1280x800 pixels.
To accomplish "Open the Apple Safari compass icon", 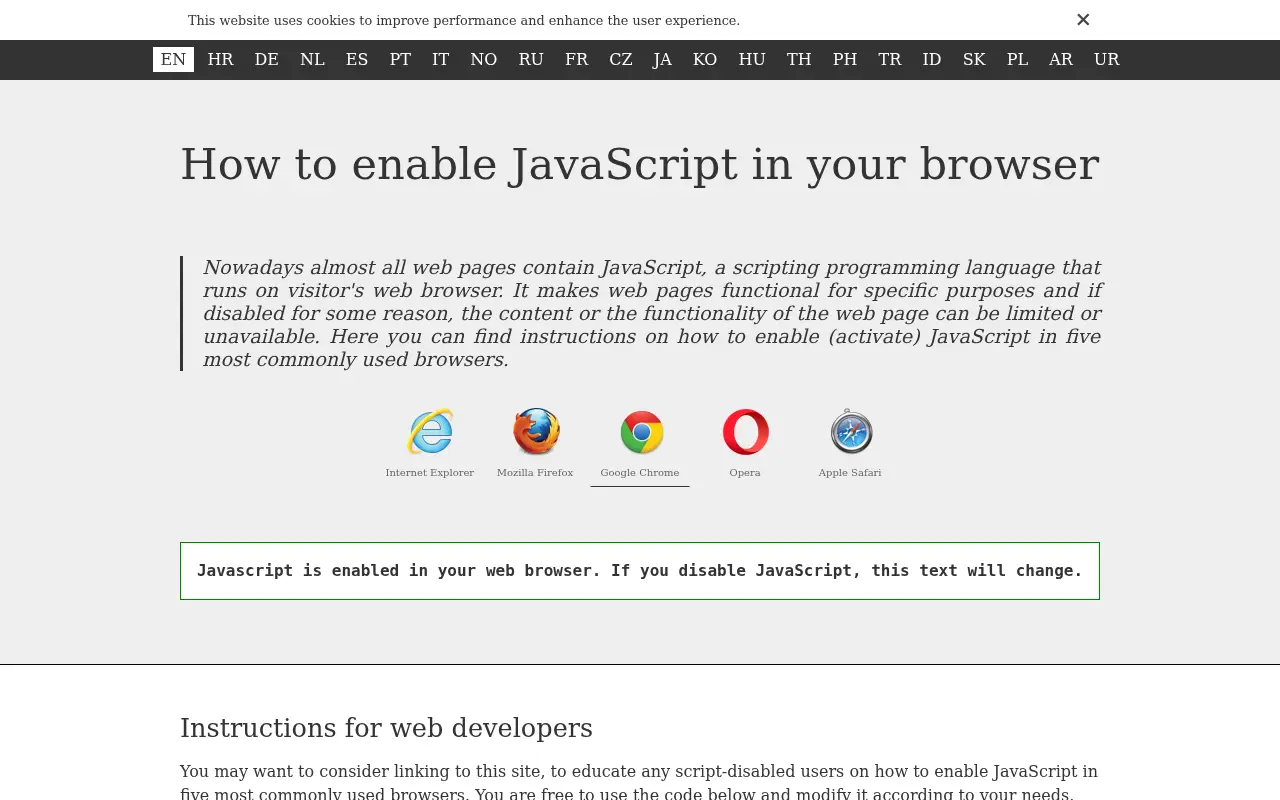I will point(851,432).
